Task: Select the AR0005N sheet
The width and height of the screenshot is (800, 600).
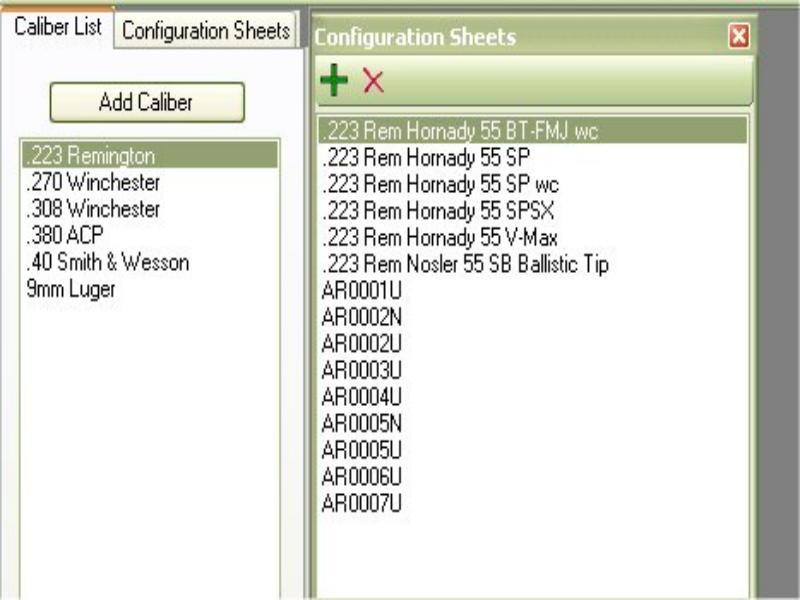Action: 533,423
